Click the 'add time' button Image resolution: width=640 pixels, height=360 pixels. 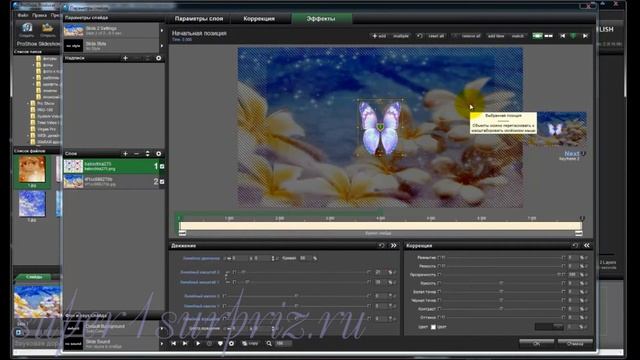pyautogui.click(x=496, y=36)
